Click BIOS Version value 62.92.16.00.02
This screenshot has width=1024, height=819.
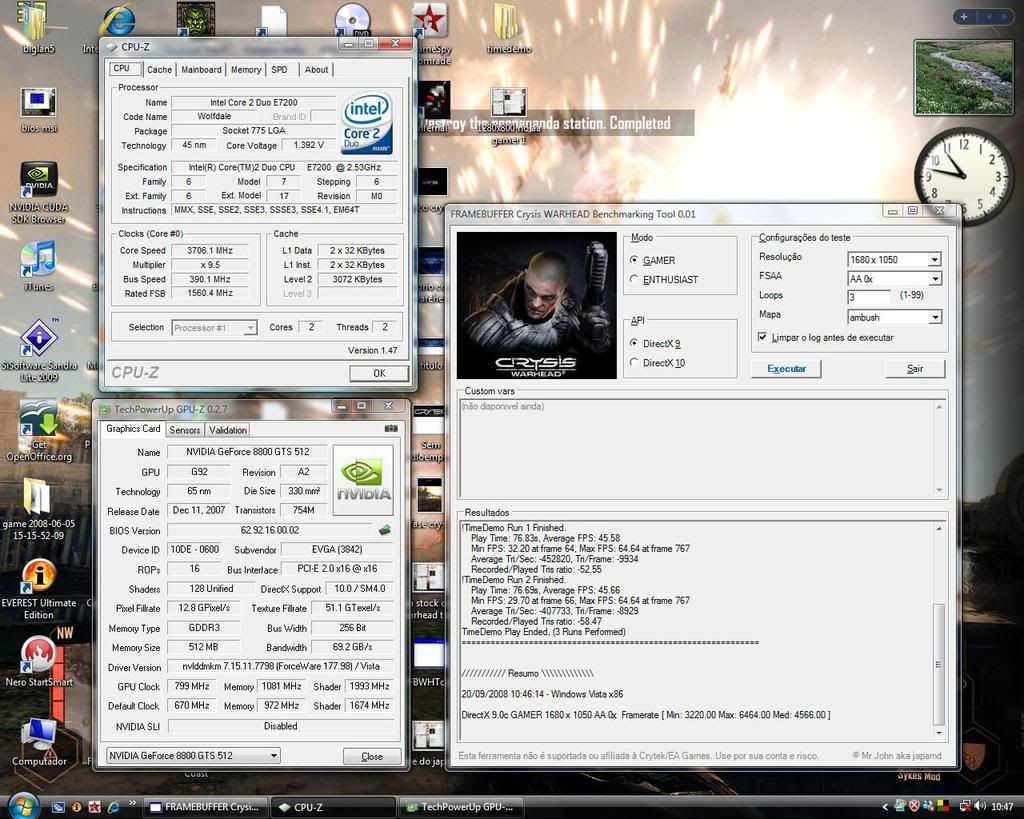(270, 530)
